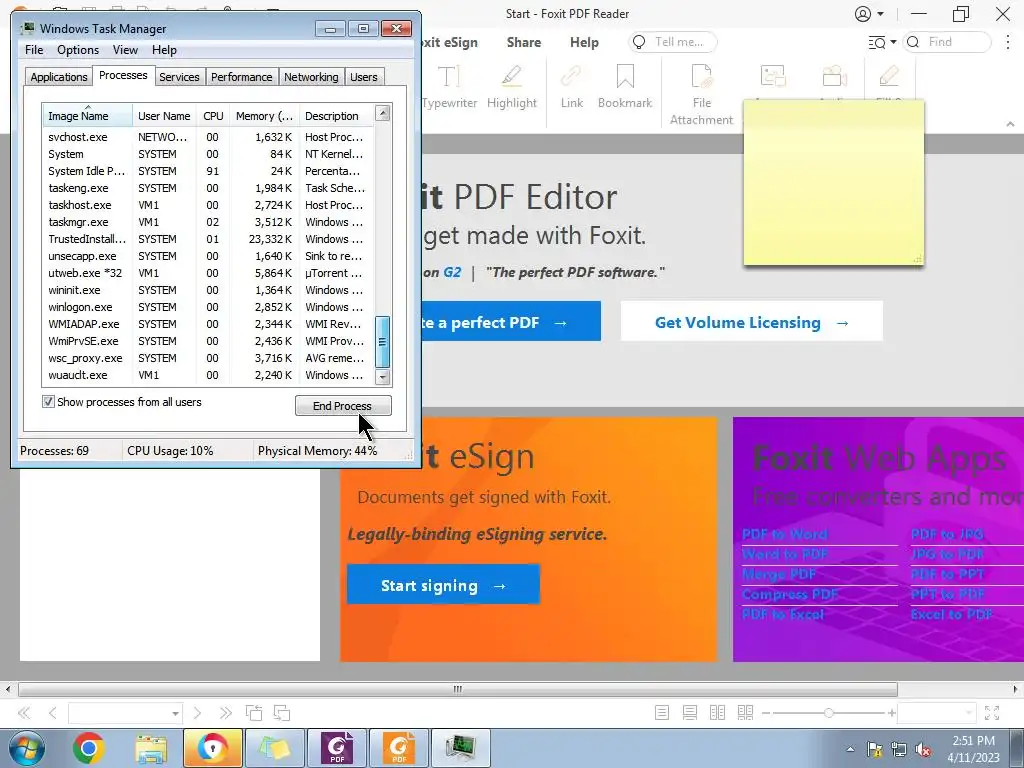Image resolution: width=1024 pixels, height=768 pixels.
Task: Sort processes by Image Name column
Action: [87, 116]
